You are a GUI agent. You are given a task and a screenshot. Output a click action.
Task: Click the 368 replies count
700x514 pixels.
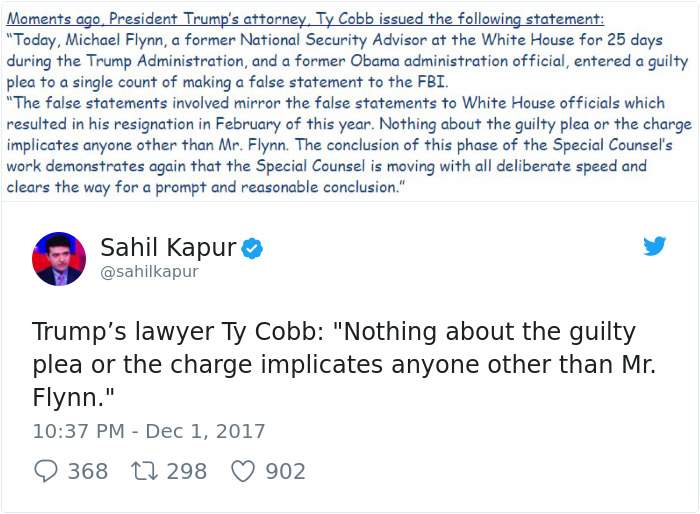click(88, 472)
